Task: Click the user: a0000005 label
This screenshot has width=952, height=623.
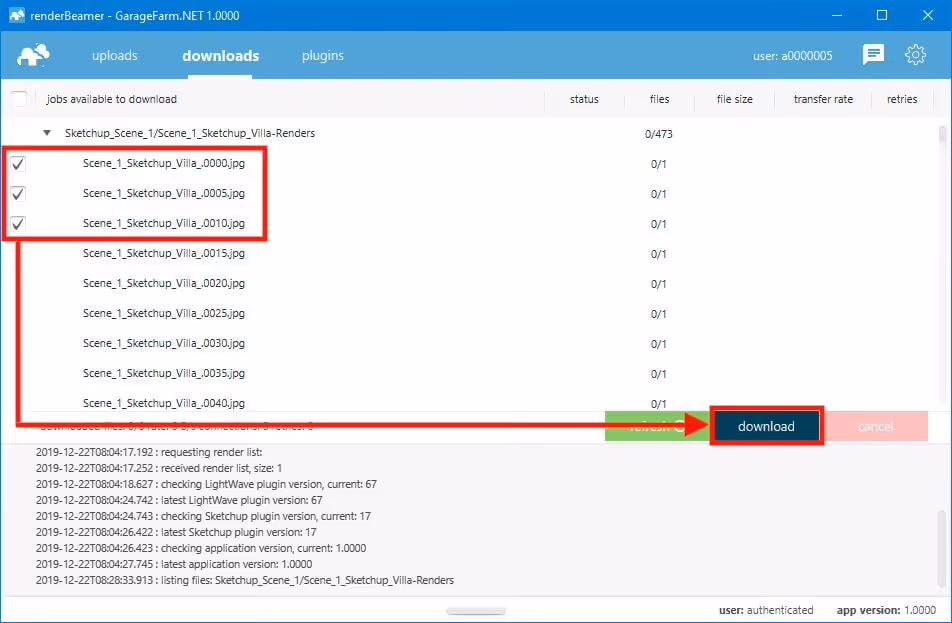Action: [792, 56]
